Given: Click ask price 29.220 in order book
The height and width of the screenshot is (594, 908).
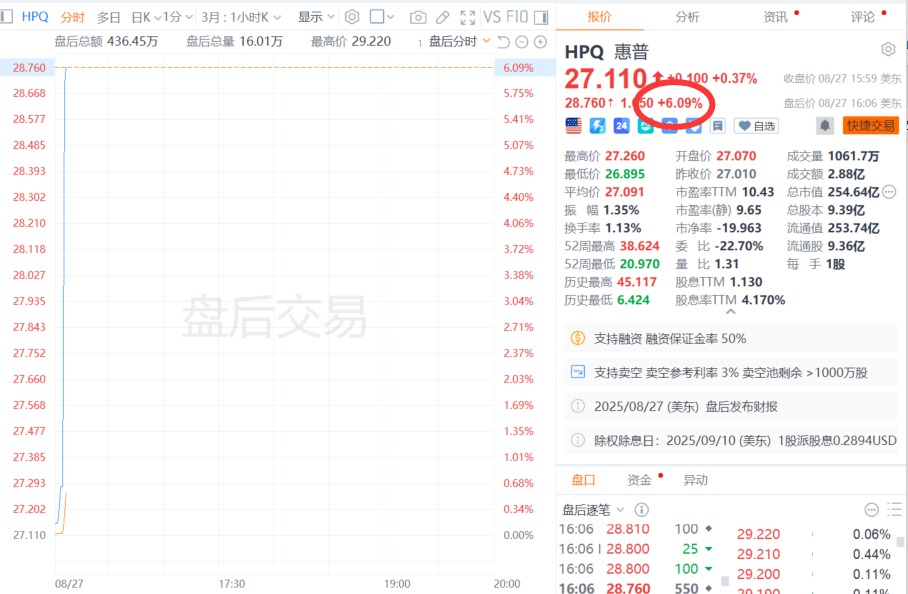Looking at the screenshot, I should click(758, 534).
